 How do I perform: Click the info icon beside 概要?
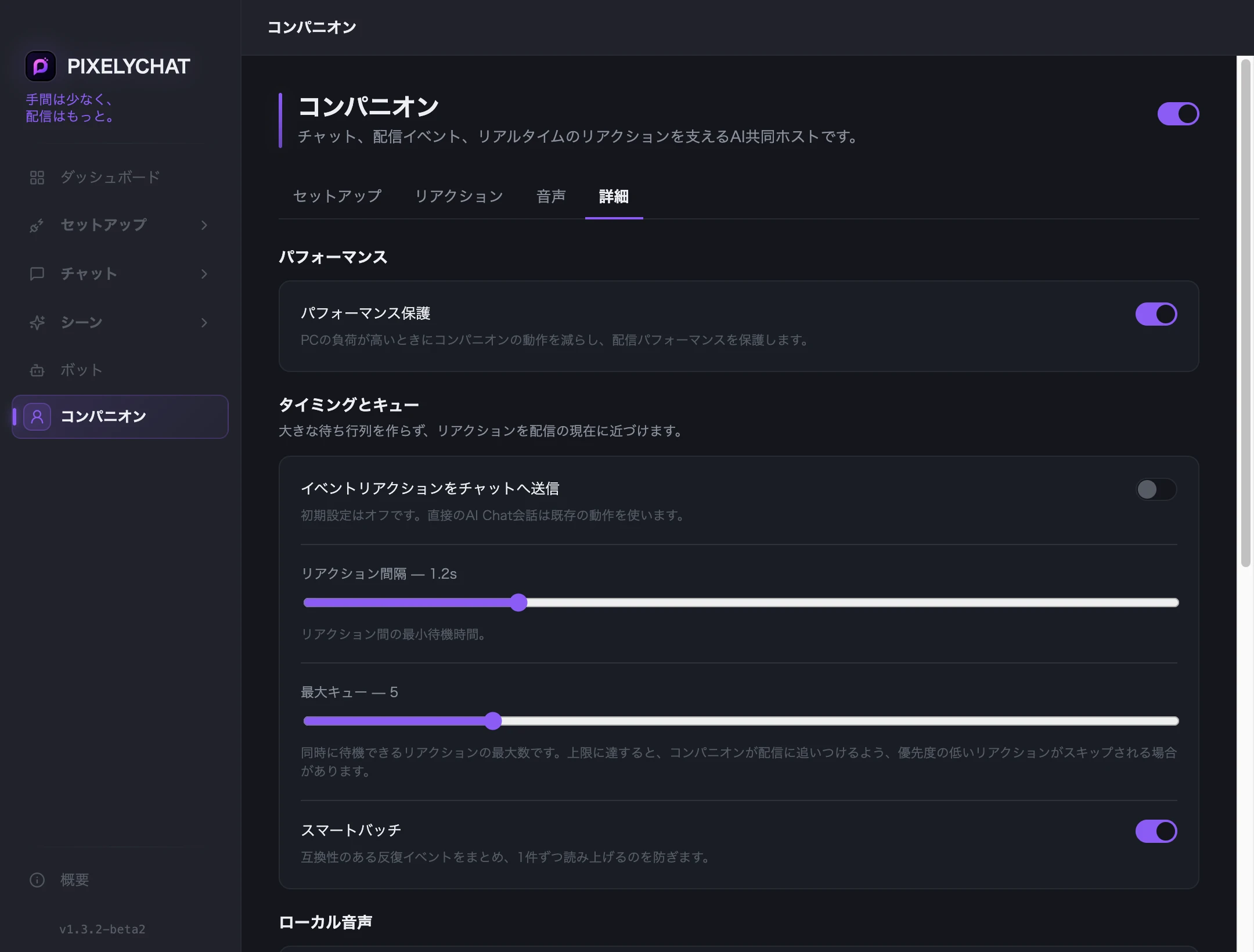pyautogui.click(x=37, y=880)
